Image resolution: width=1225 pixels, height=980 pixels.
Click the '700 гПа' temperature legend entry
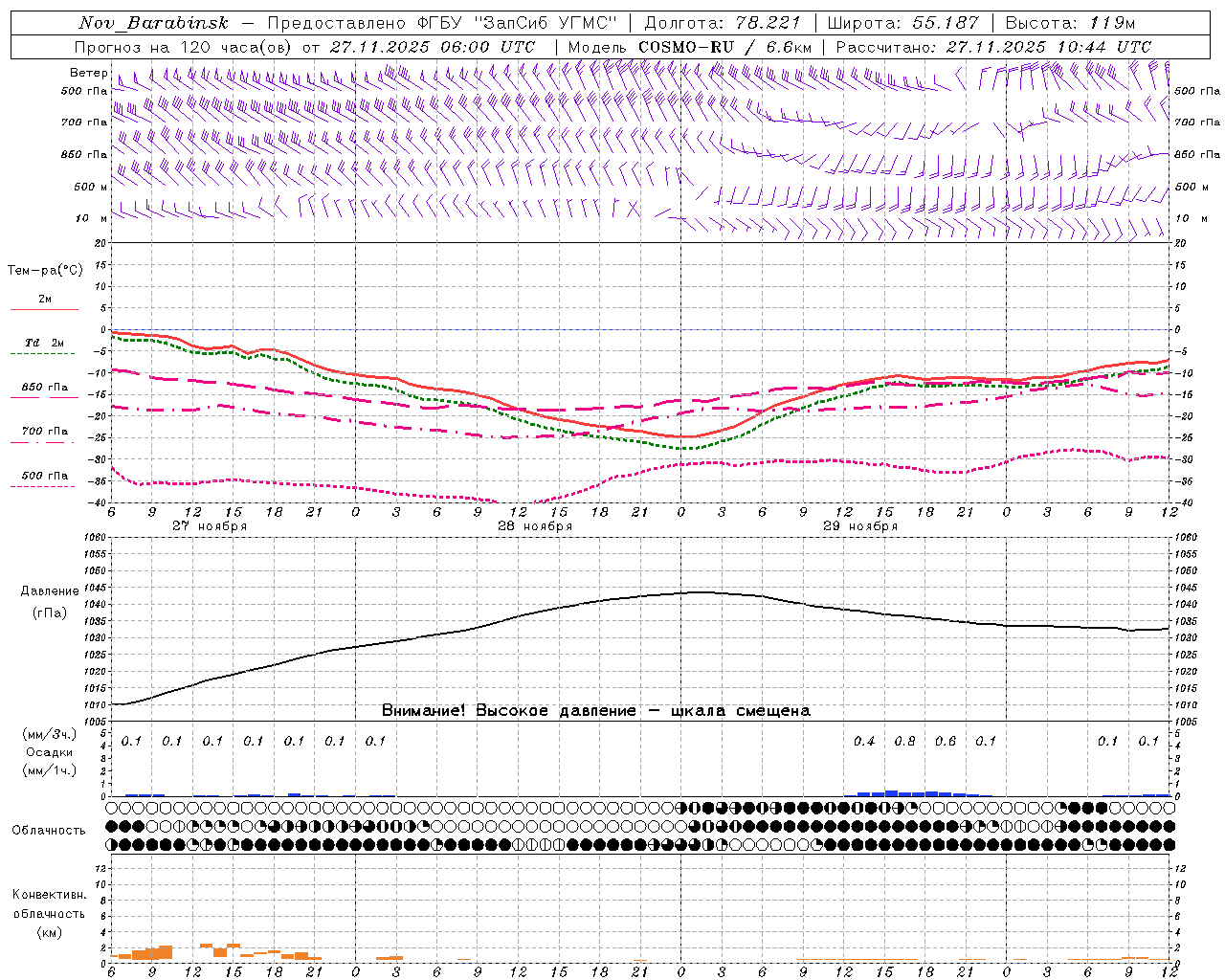click(x=45, y=432)
